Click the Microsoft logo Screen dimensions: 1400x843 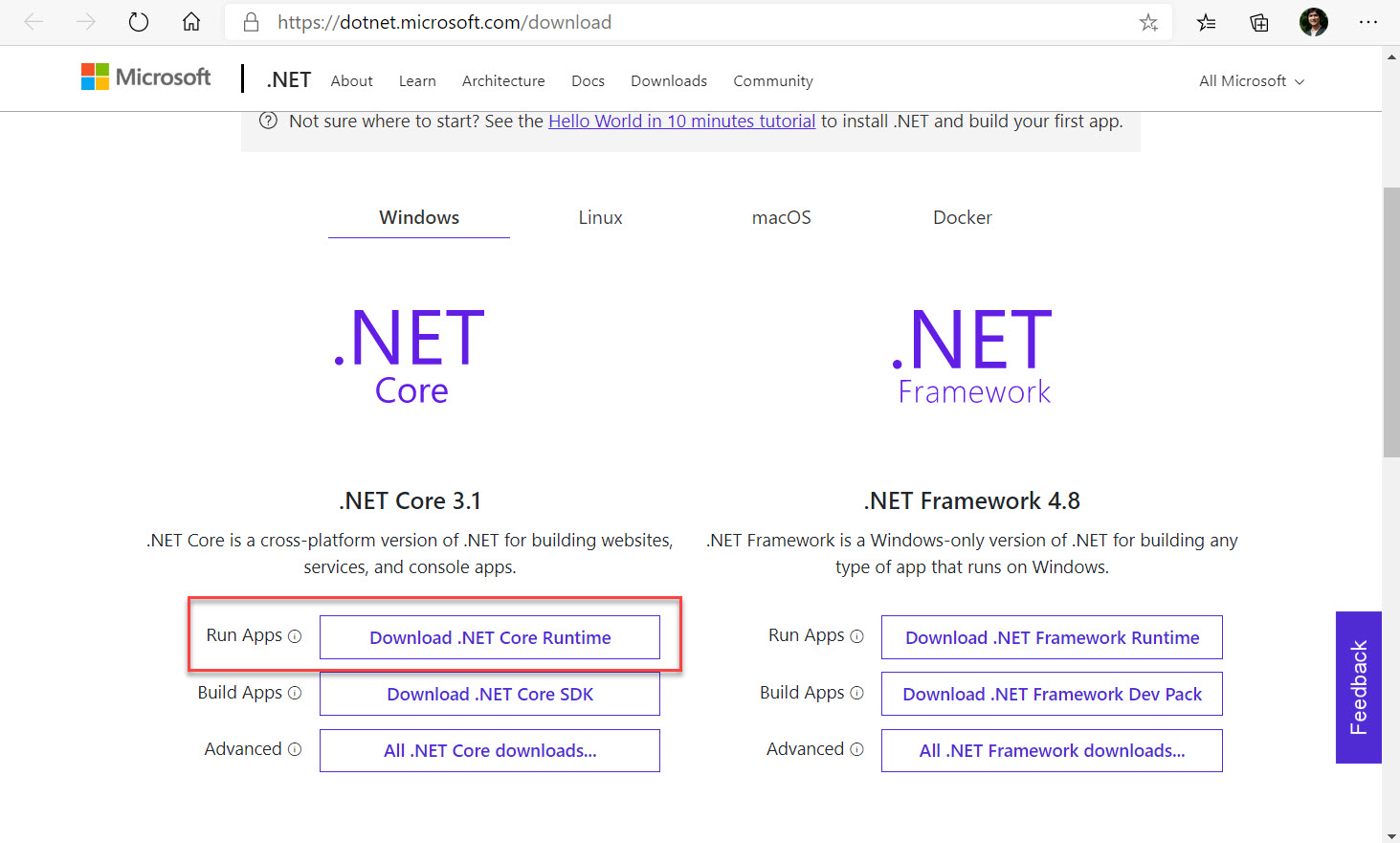[x=146, y=78]
